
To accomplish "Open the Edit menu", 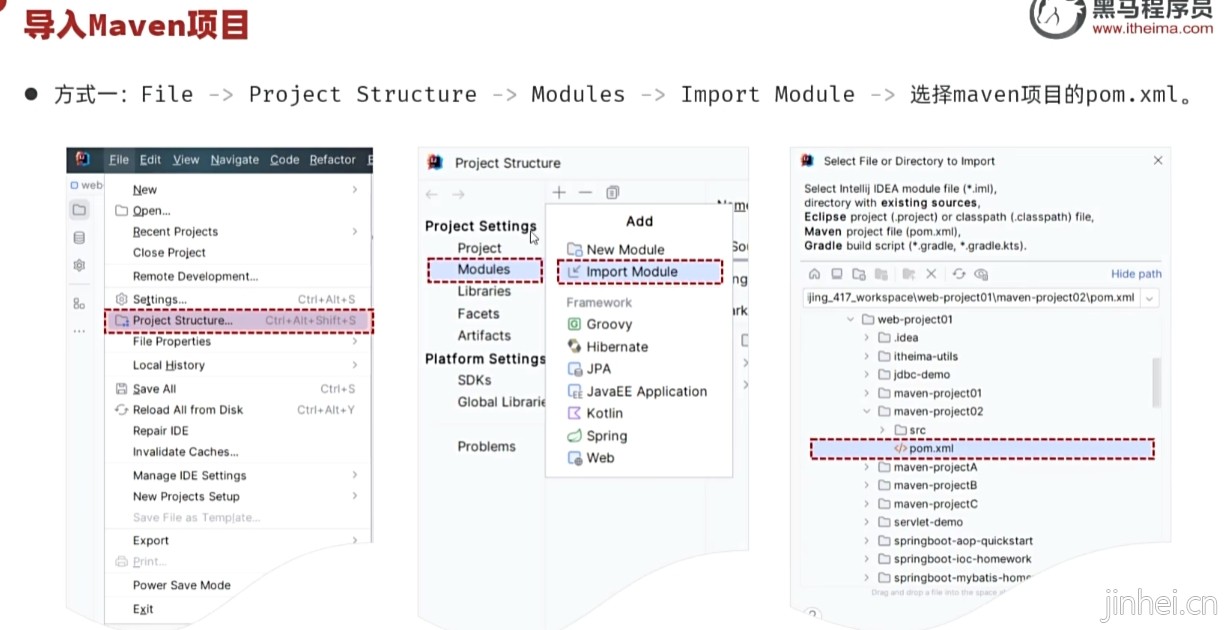I will (150, 160).
